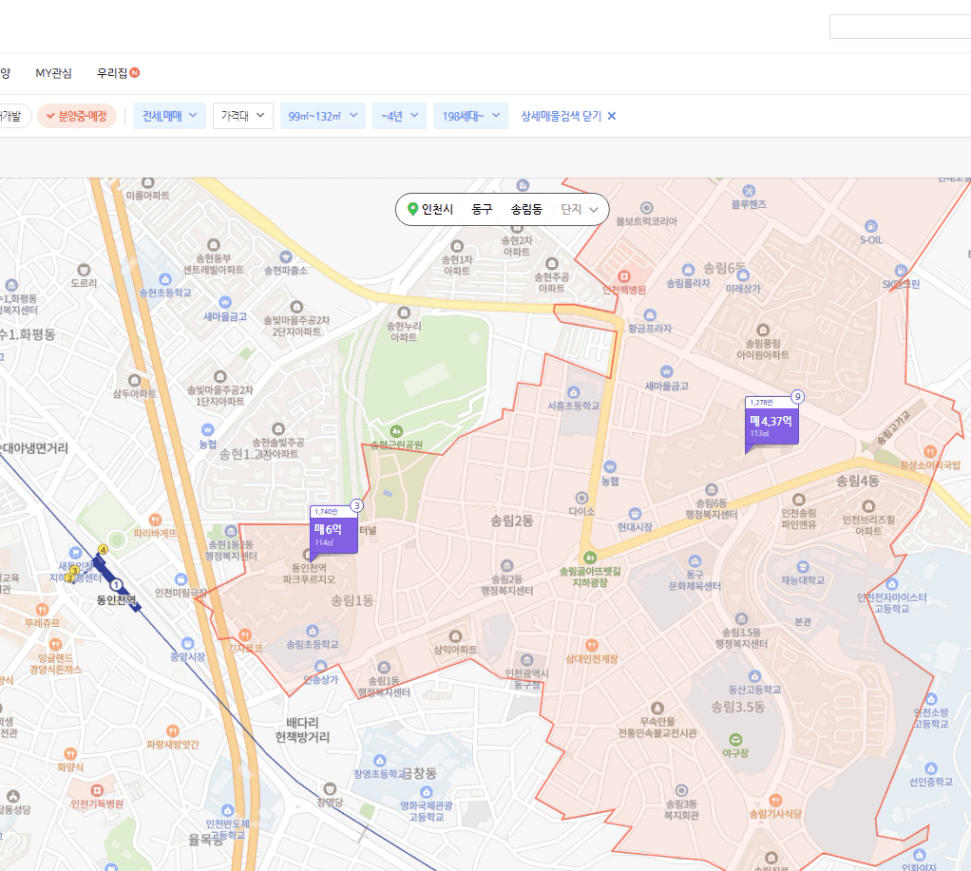Toggle the 분양중·예정 filter chip

77,116
